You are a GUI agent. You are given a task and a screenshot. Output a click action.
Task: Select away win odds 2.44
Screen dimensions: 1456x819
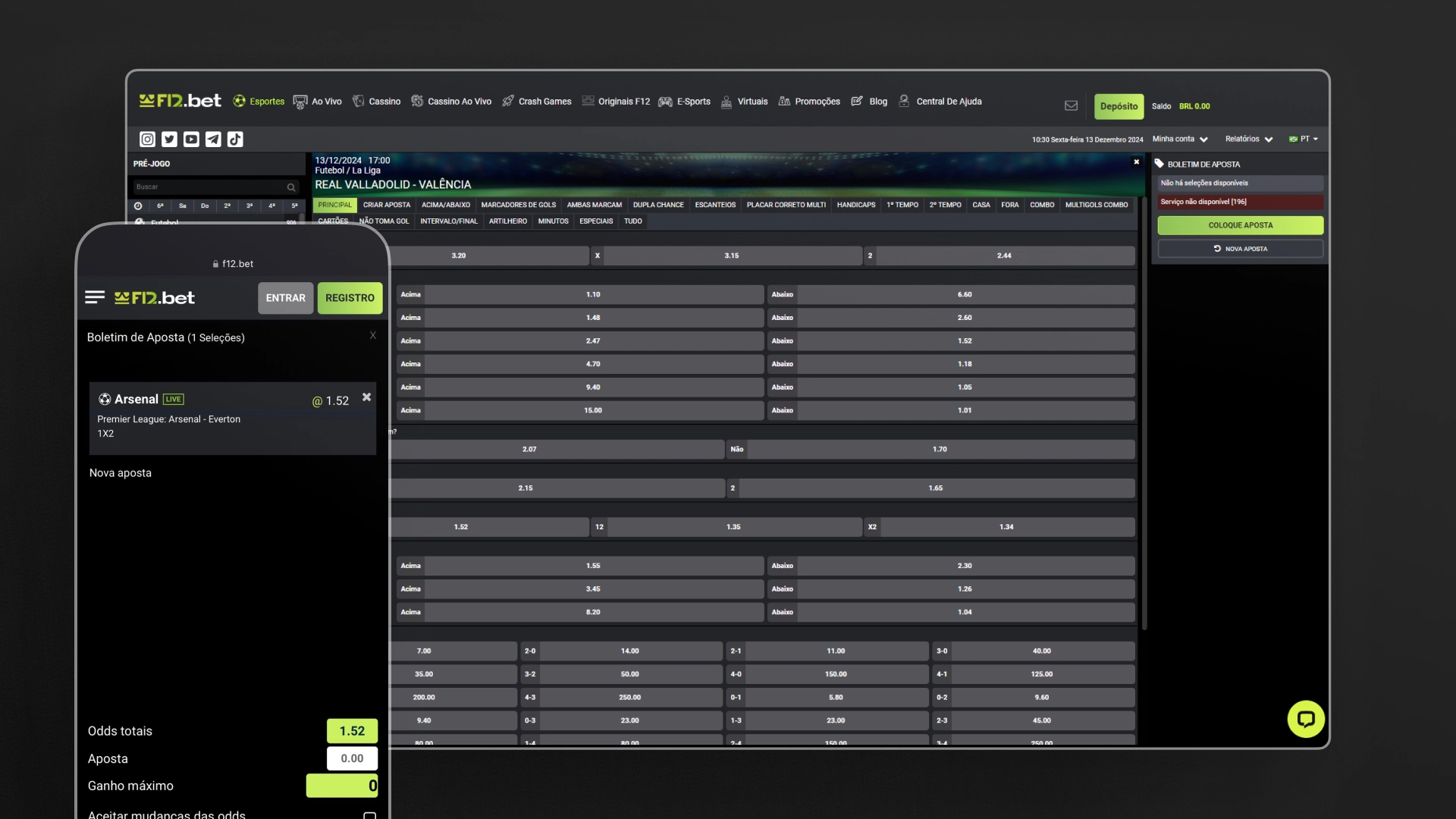[x=999, y=256]
